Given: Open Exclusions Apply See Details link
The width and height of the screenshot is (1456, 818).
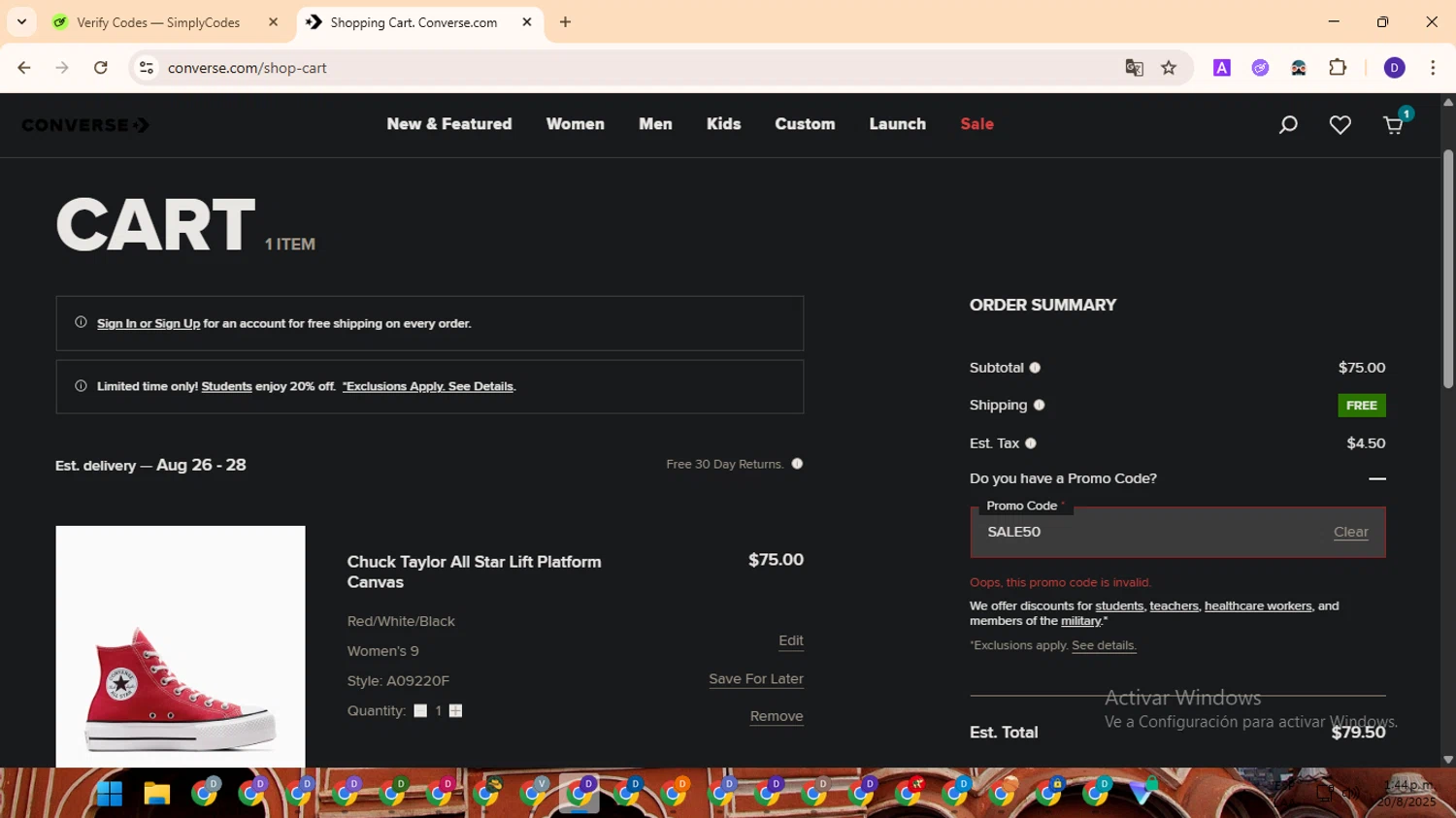Looking at the screenshot, I should pos(428,387).
